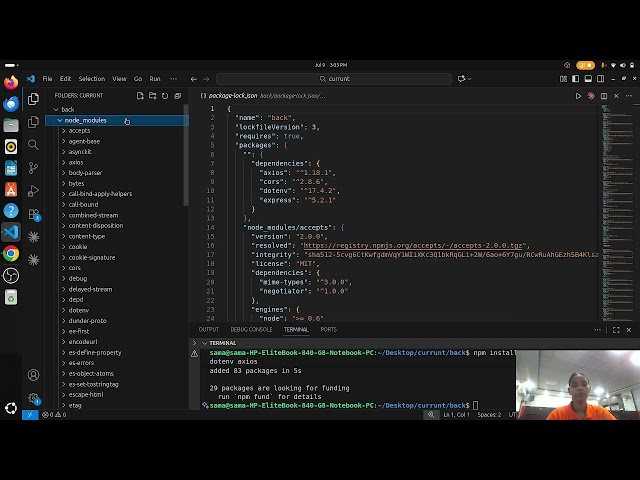
Task: Open the Go menu
Action: pyautogui.click(x=138, y=79)
